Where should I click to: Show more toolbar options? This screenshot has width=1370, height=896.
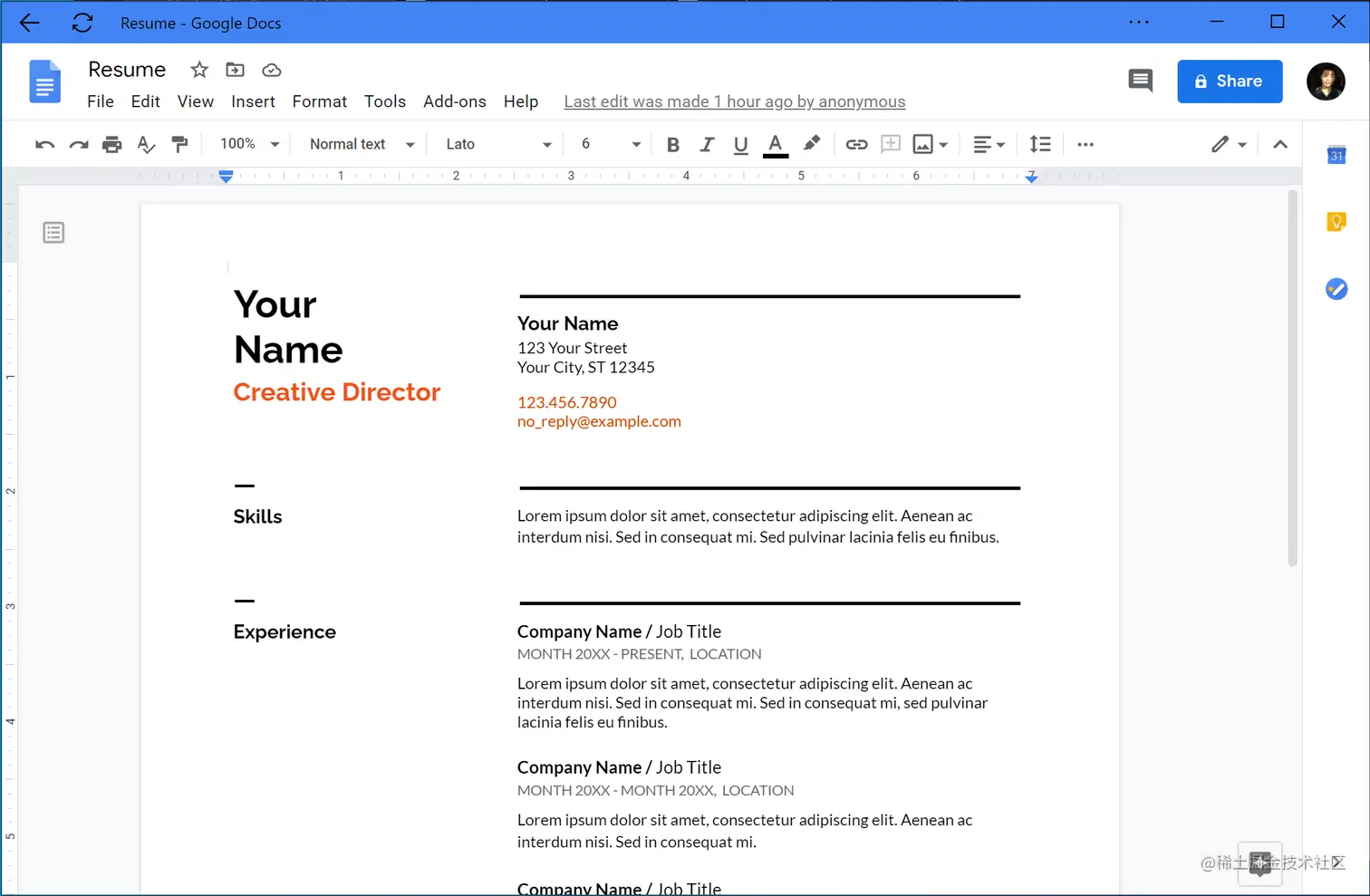(1085, 144)
